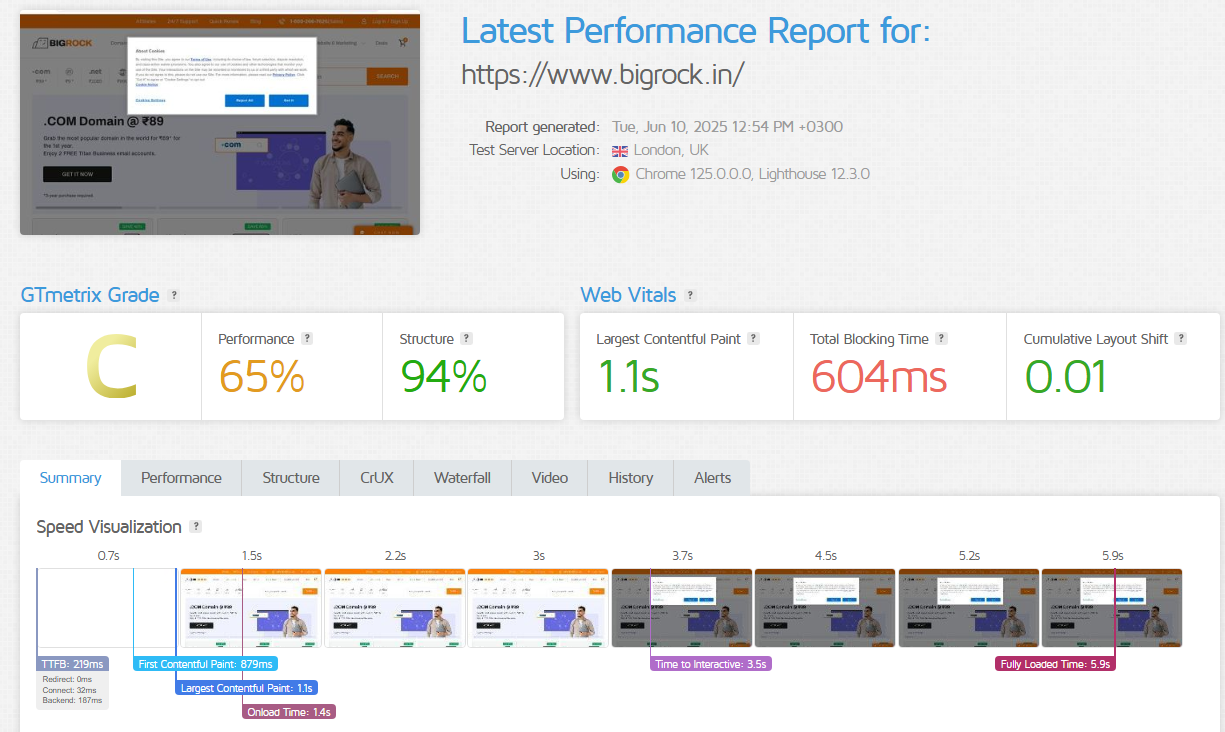Click Fully Loaded Time 5.9s marker
The width and height of the screenshot is (1225, 732).
click(x=1056, y=664)
